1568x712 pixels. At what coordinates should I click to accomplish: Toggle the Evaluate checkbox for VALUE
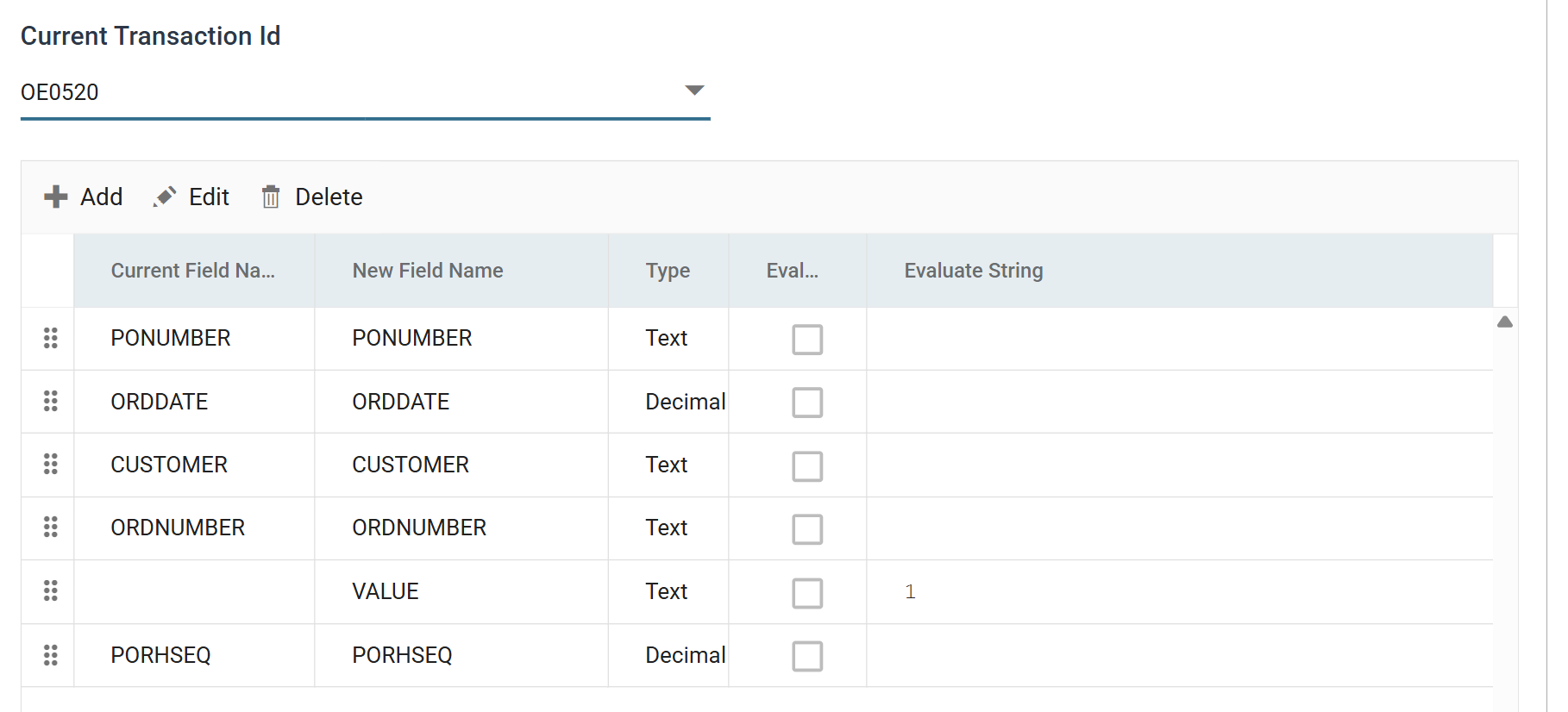click(807, 593)
